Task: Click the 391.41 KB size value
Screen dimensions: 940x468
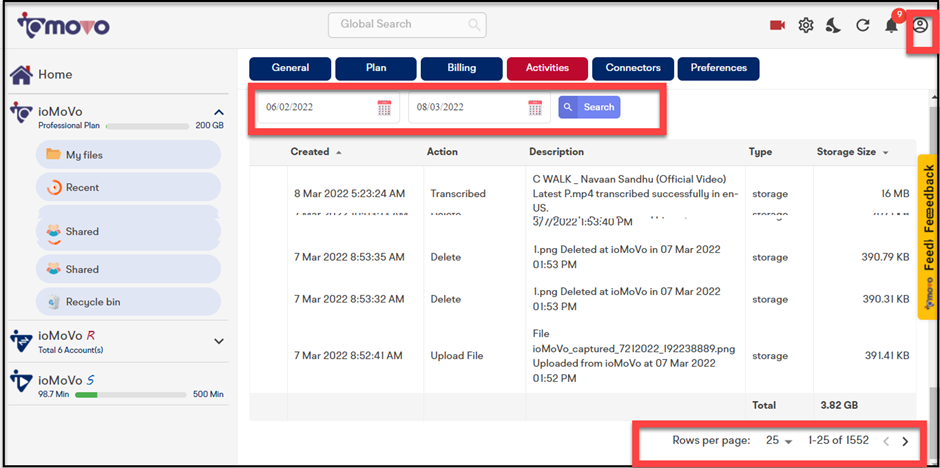Action: click(x=885, y=355)
